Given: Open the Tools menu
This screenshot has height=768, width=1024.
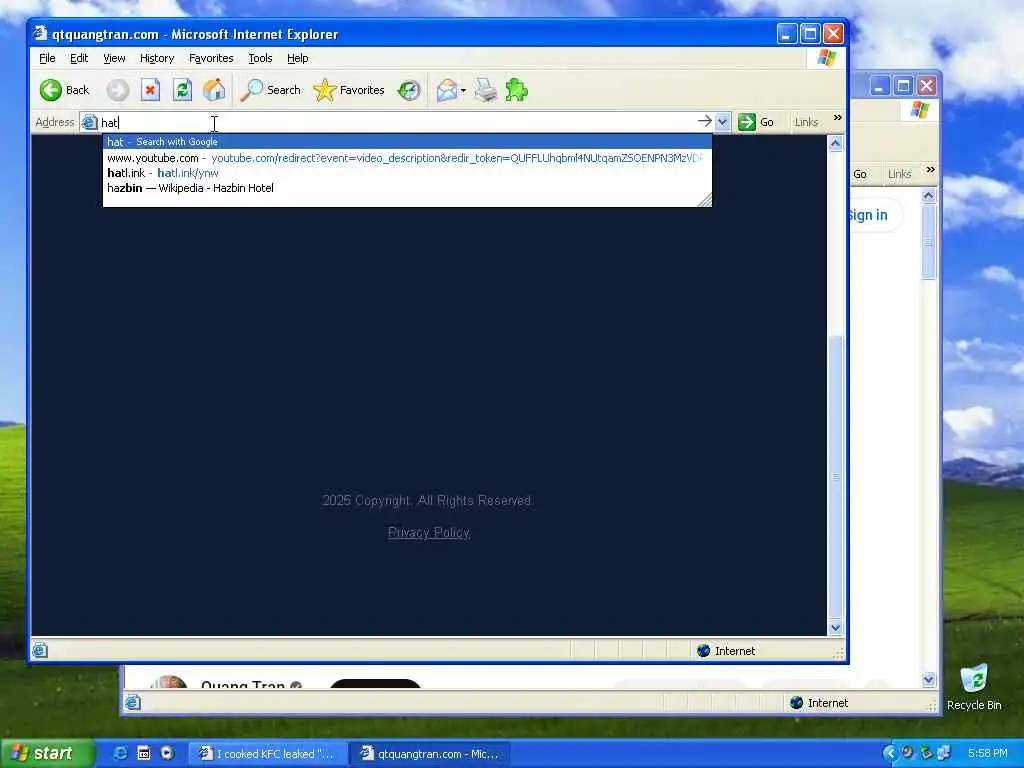Looking at the screenshot, I should pos(260,58).
